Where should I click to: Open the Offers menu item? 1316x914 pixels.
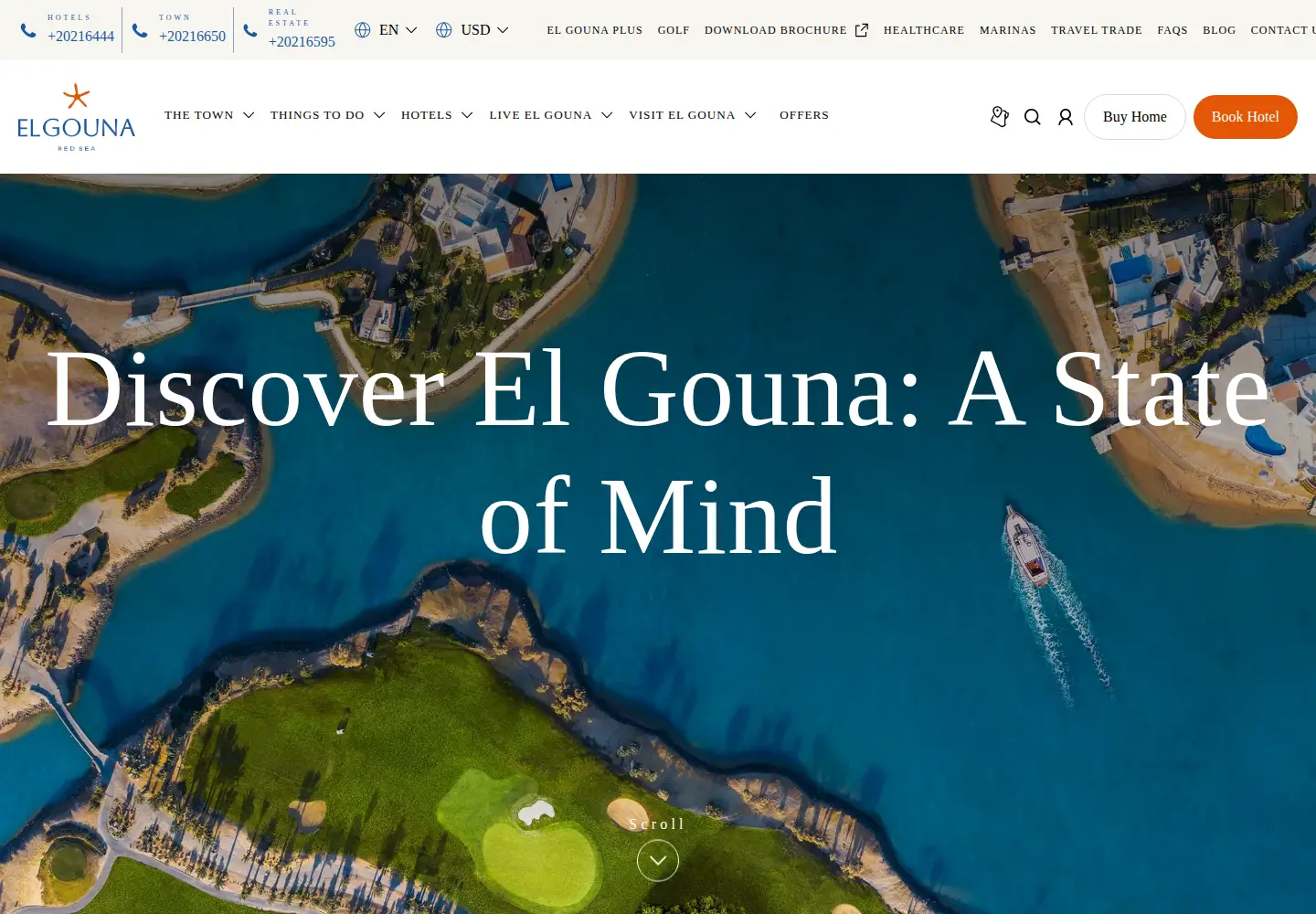[x=804, y=115]
